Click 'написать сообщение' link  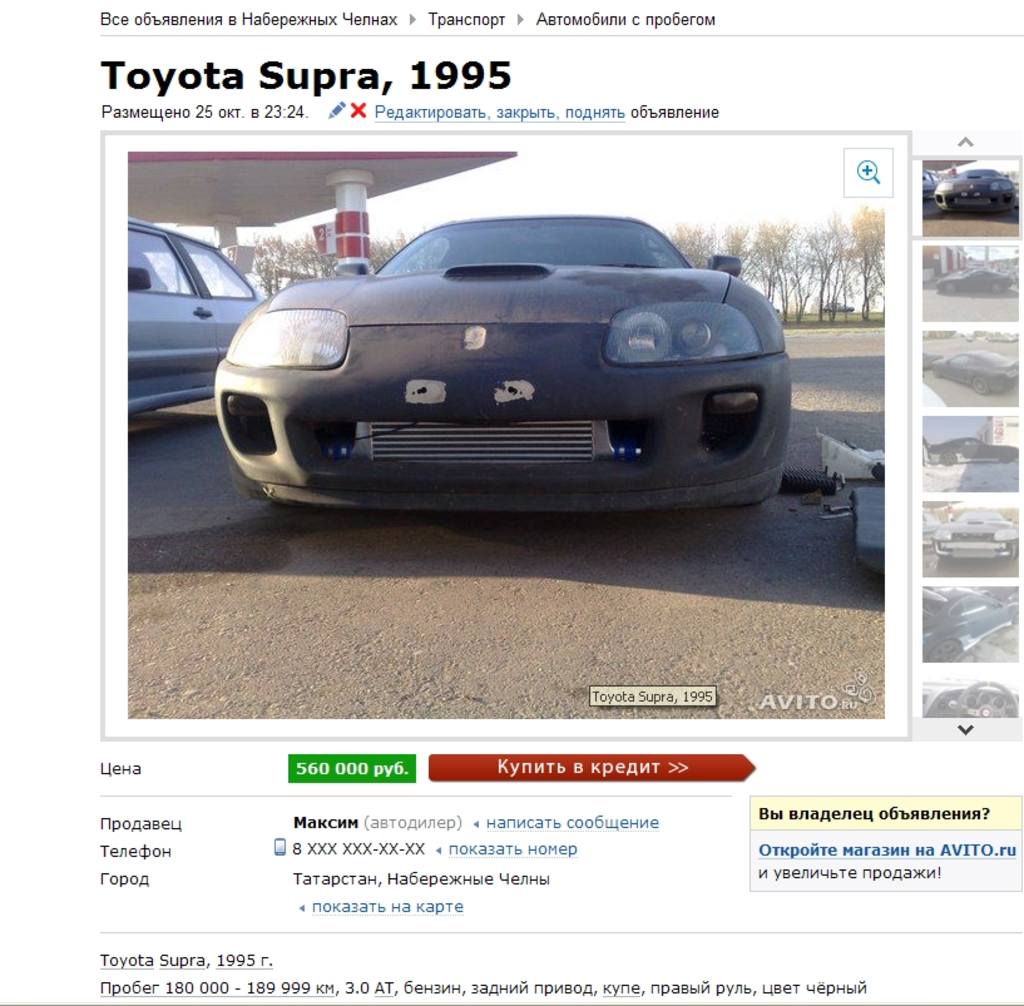(x=573, y=822)
